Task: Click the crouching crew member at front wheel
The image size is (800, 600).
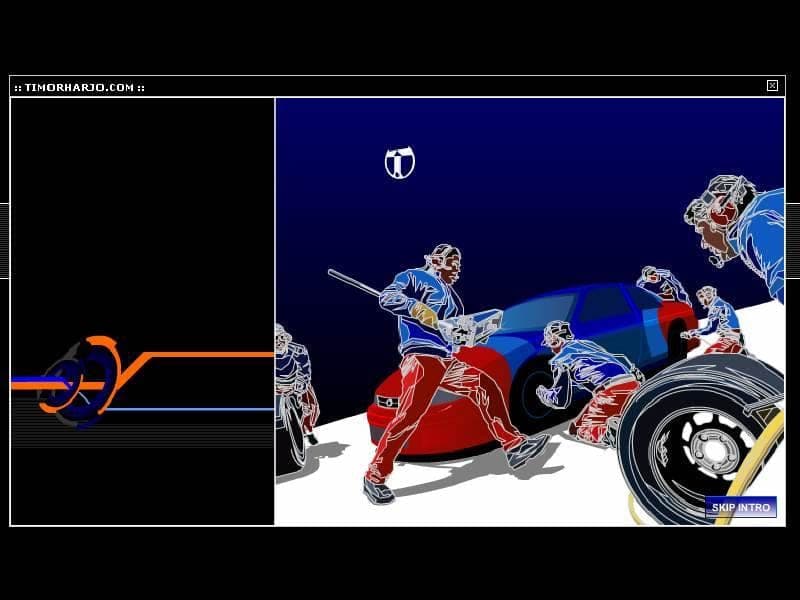Action: 587,380
